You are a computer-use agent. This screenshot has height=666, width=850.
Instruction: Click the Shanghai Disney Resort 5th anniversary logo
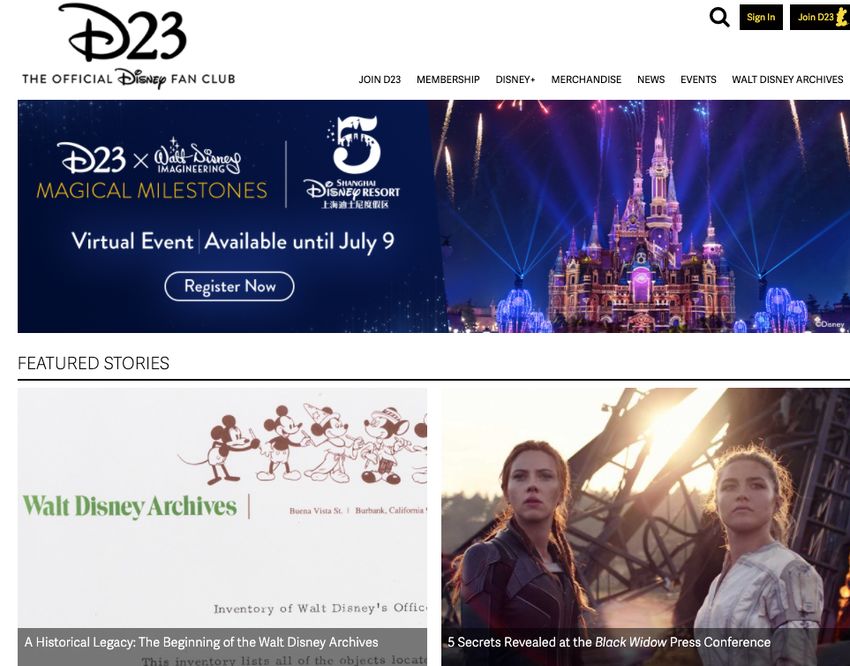(353, 162)
